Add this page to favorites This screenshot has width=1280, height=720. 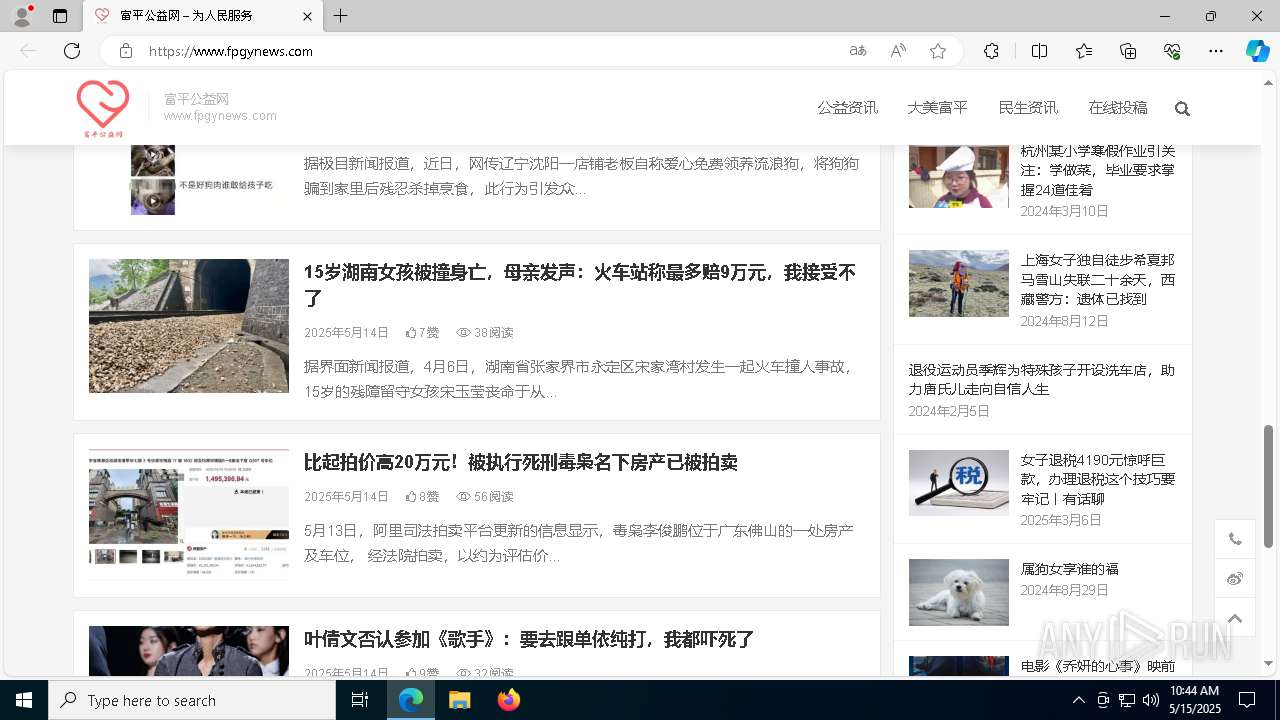pyautogui.click(x=938, y=51)
